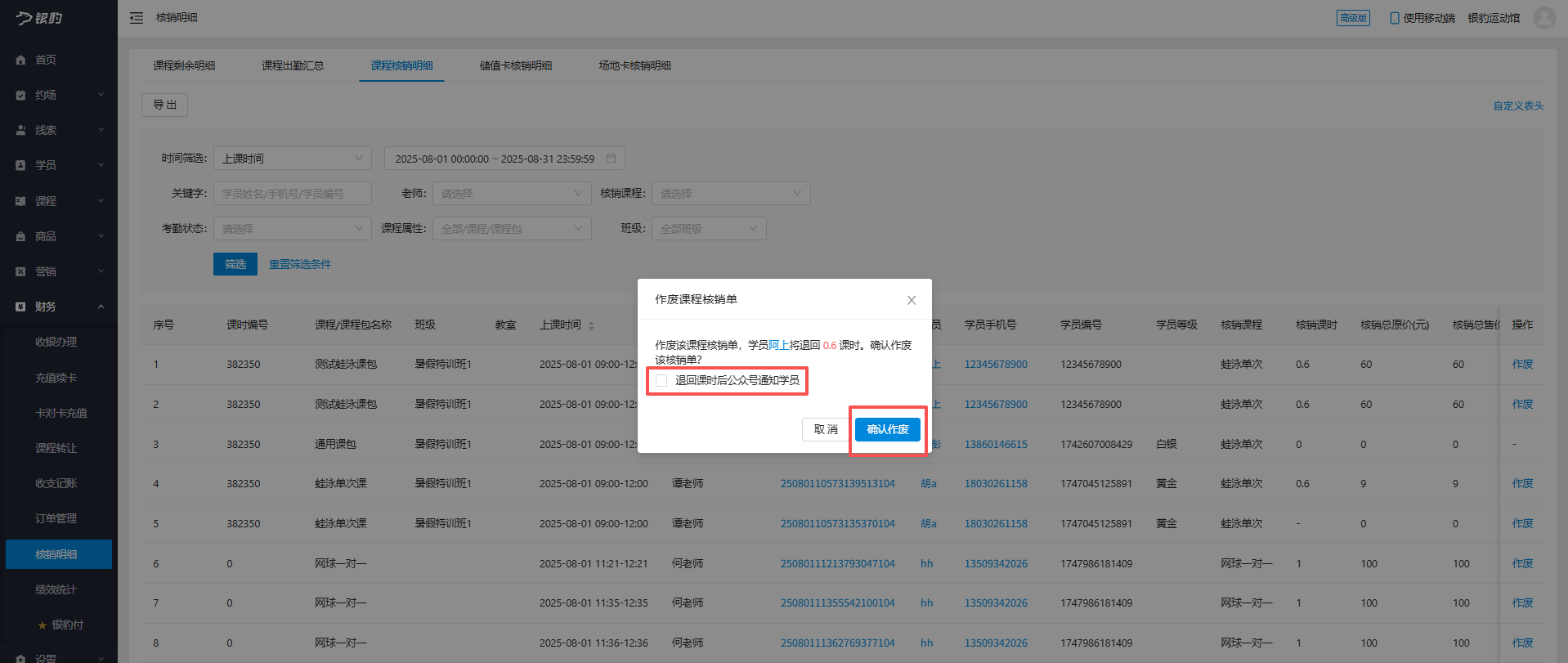Click phone number 18030261158 in row 5
The width and height of the screenshot is (1568, 663).
coord(996,523)
